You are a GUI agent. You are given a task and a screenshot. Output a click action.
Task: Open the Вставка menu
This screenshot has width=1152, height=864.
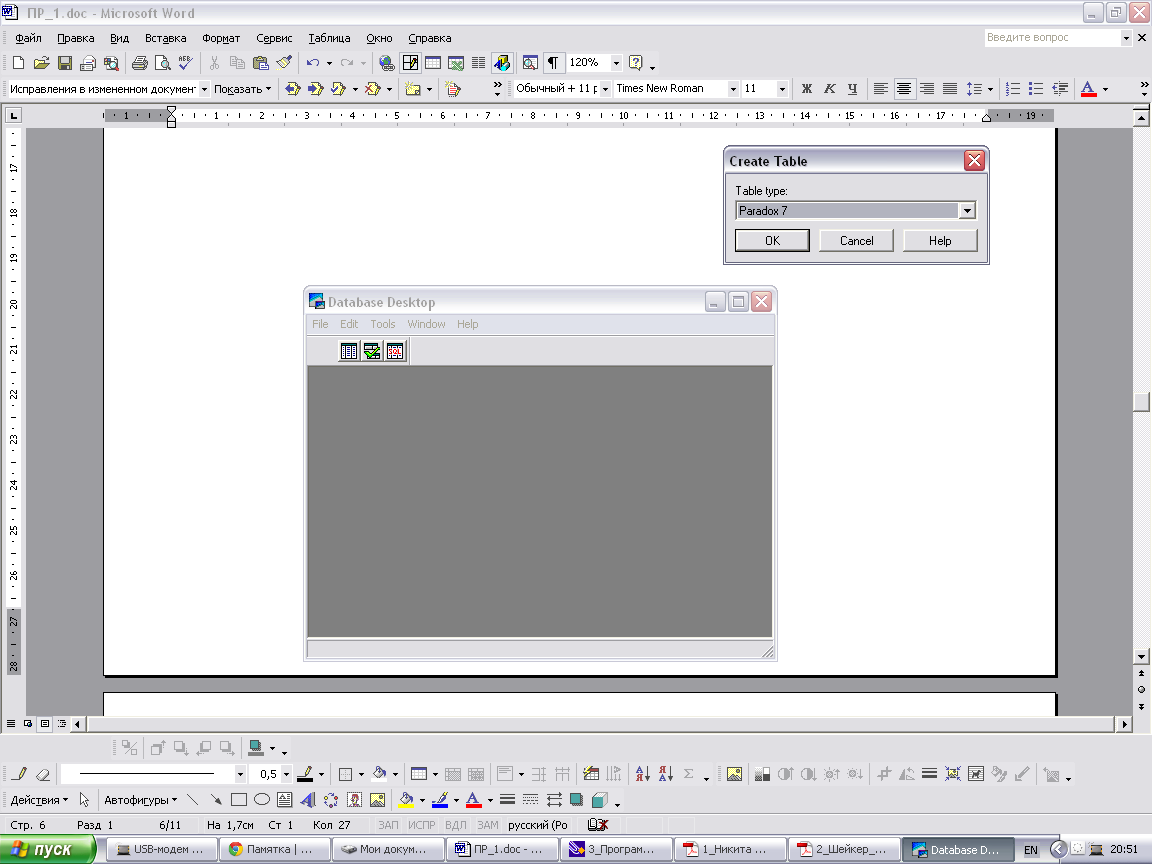point(165,38)
